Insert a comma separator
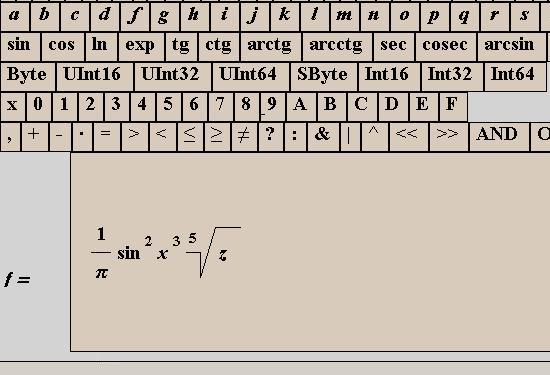This screenshot has height=375, width=550. (11, 137)
